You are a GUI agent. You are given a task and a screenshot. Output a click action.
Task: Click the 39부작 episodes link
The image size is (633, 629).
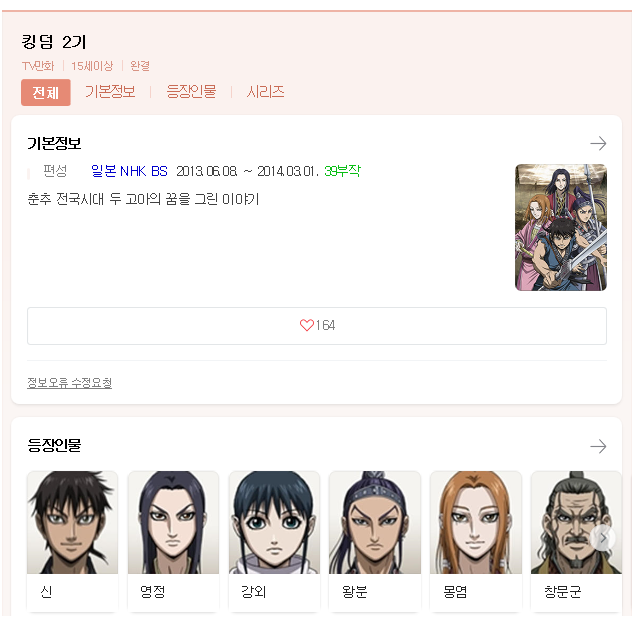342,171
